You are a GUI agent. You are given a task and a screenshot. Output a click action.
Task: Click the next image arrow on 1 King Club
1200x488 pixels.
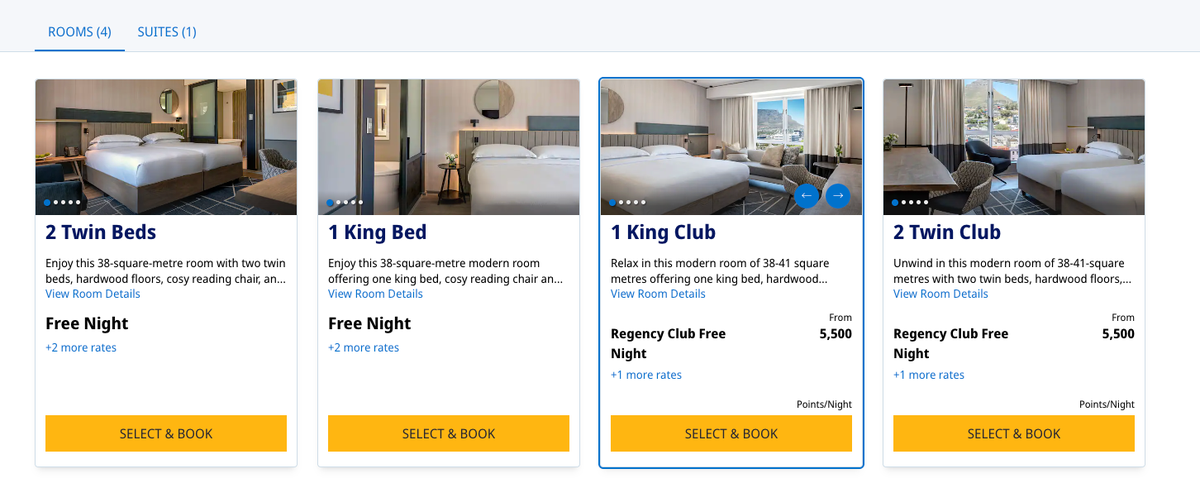(838, 196)
